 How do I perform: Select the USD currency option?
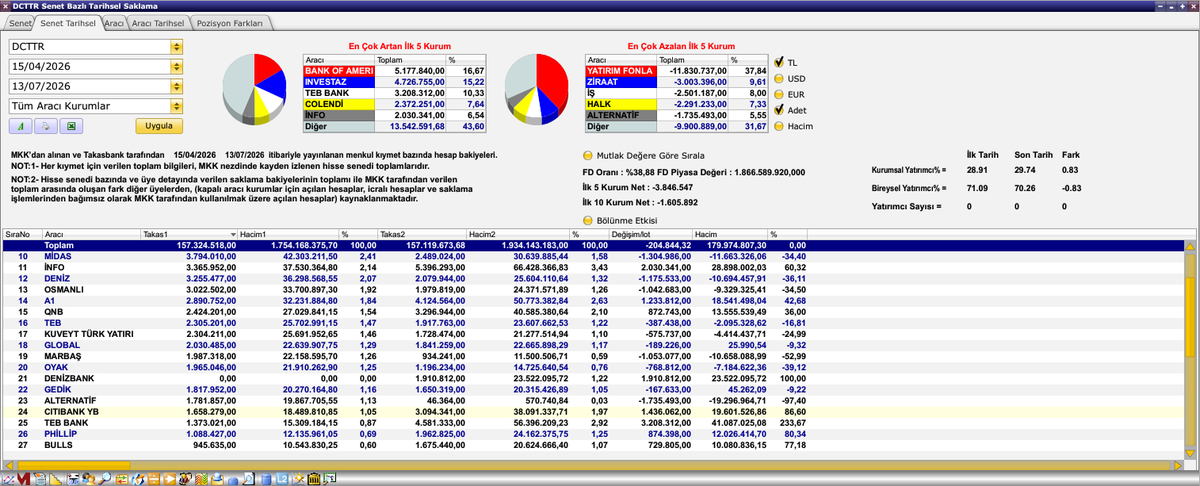point(779,78)
